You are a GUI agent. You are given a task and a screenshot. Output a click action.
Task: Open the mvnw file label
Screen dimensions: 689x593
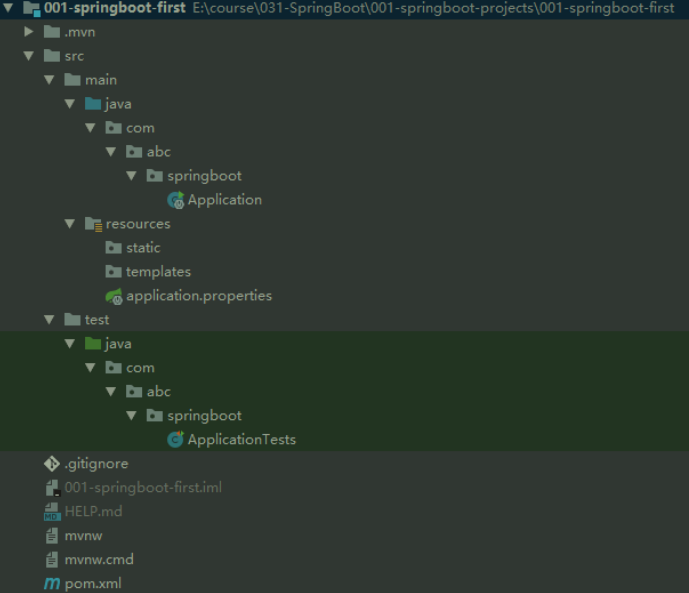[83, 536]
